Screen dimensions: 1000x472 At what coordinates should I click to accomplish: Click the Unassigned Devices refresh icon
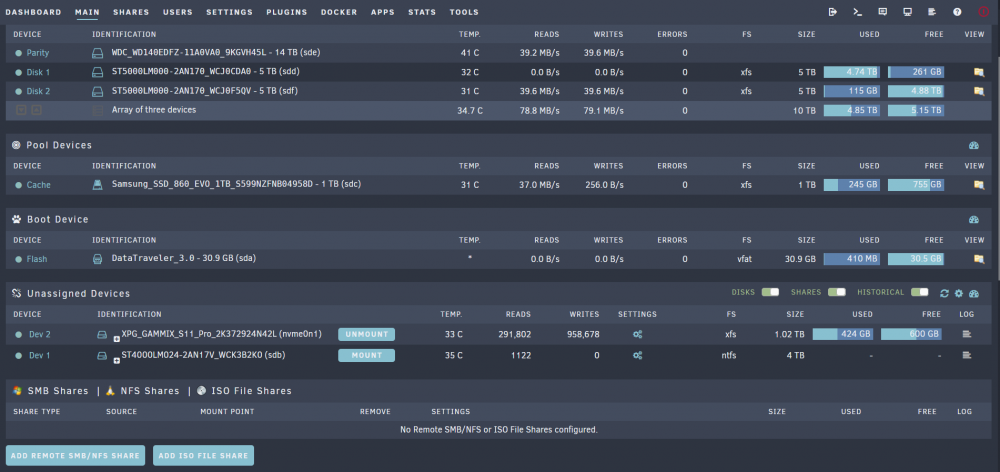(x=945, y=293)
